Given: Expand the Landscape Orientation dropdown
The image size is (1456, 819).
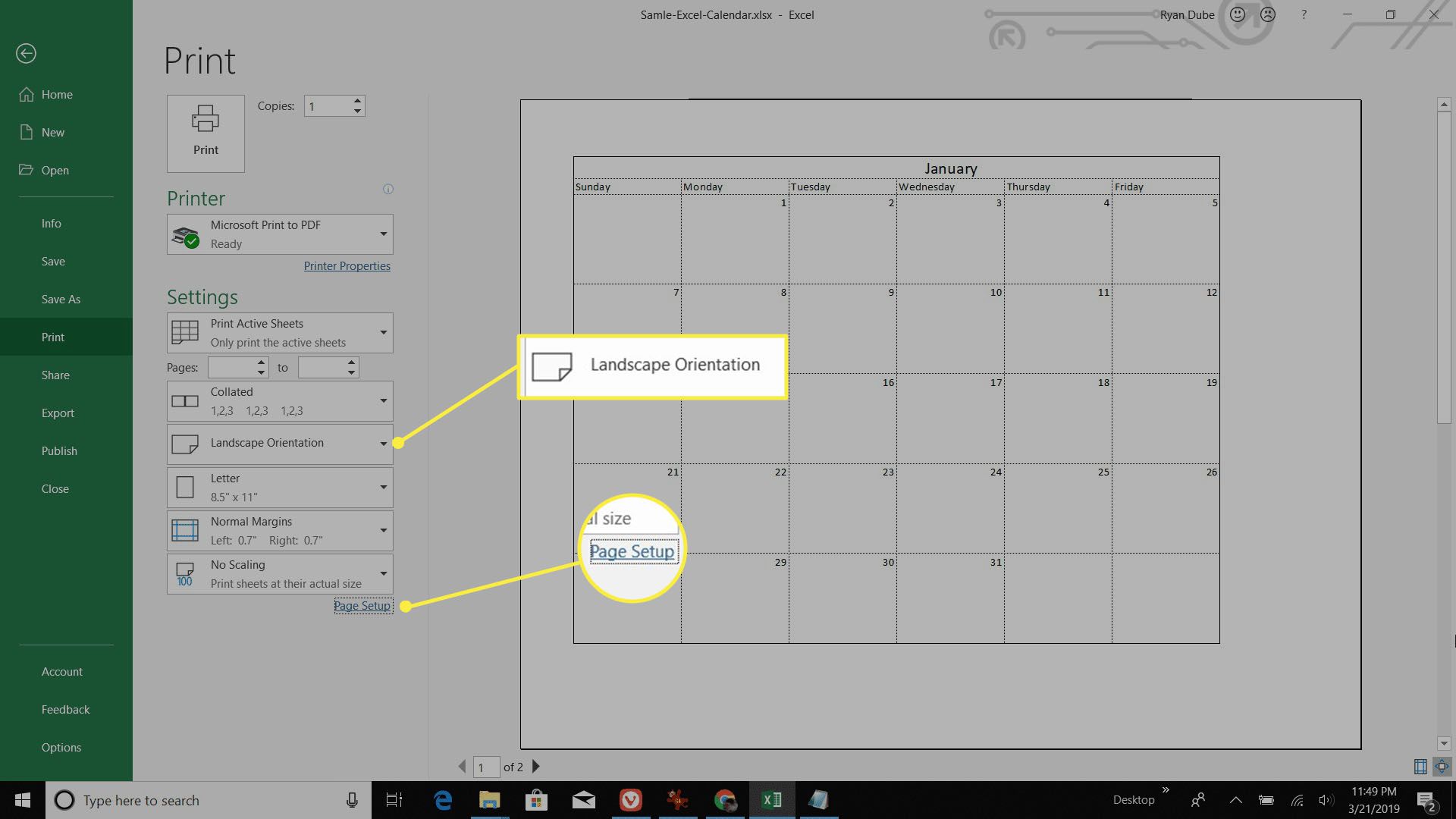Looking at the screenshot, I should pos(382,443).
